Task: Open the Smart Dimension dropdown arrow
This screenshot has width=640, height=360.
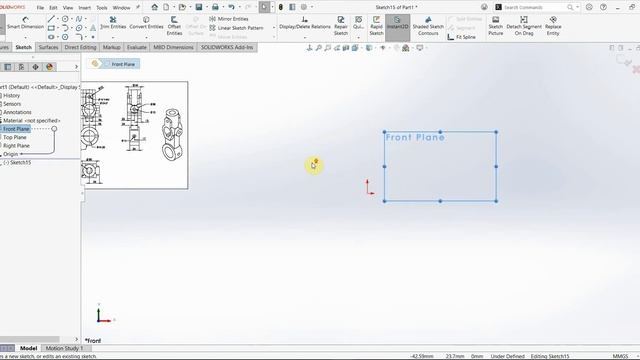Action: (x=25, y=37)
